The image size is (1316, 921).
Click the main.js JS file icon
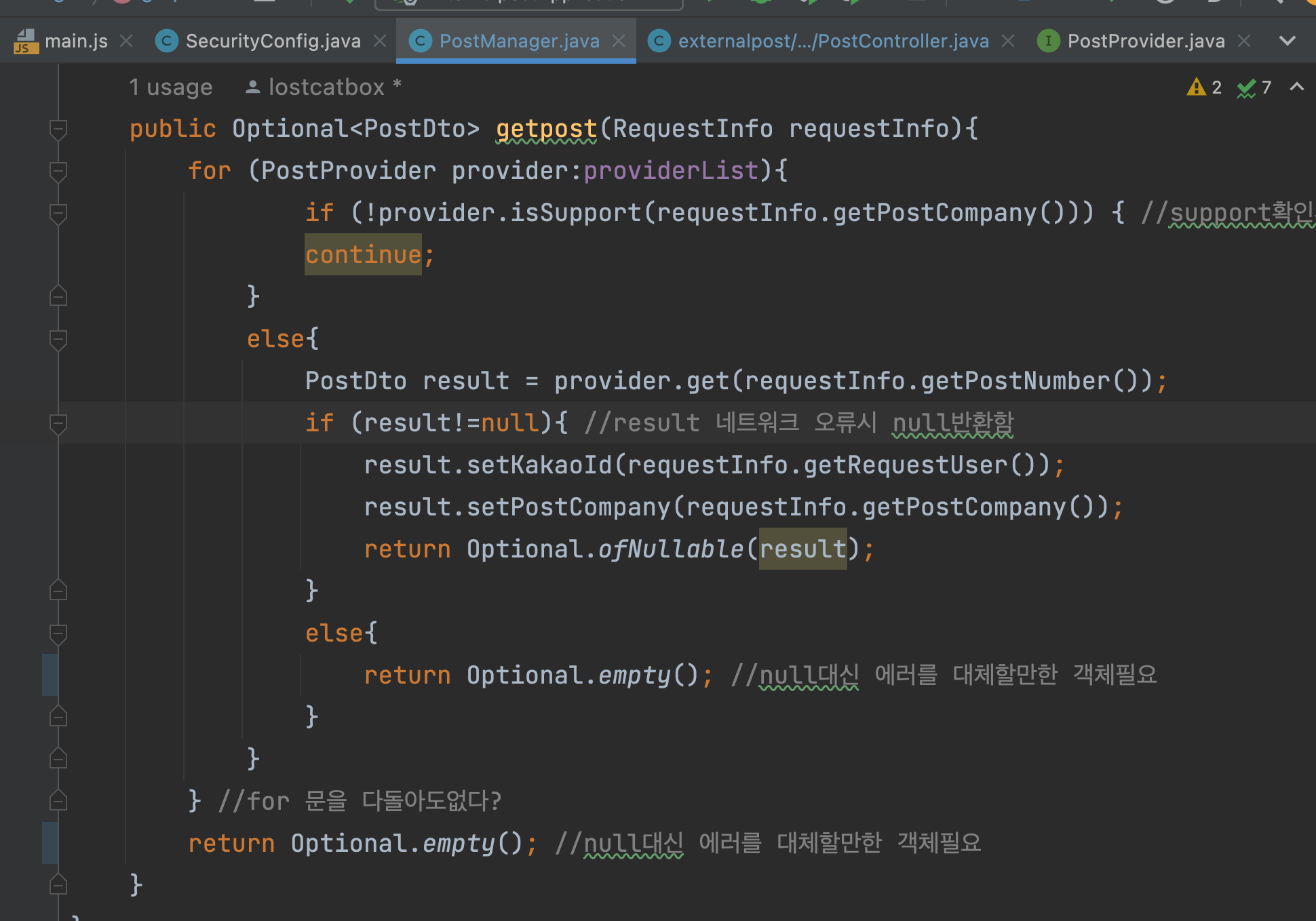pos(26,41)
